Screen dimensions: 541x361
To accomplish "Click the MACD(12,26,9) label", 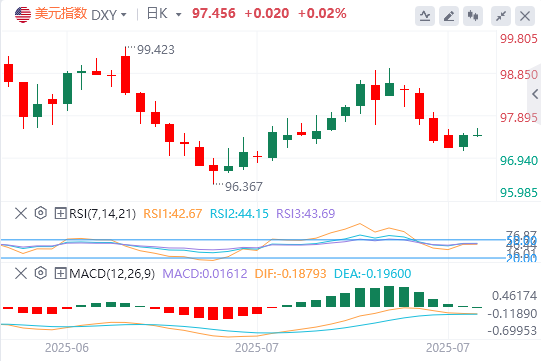I will click(112, 274).
